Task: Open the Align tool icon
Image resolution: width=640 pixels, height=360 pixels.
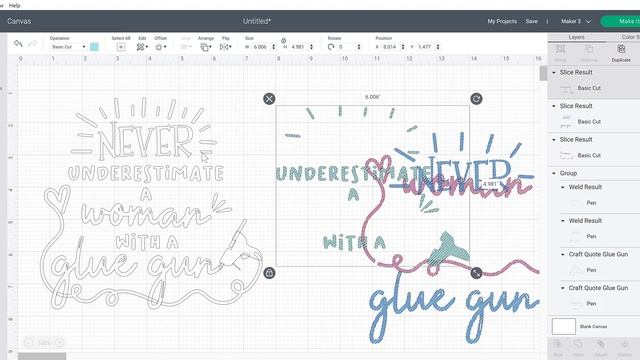Action: [186, 47]
